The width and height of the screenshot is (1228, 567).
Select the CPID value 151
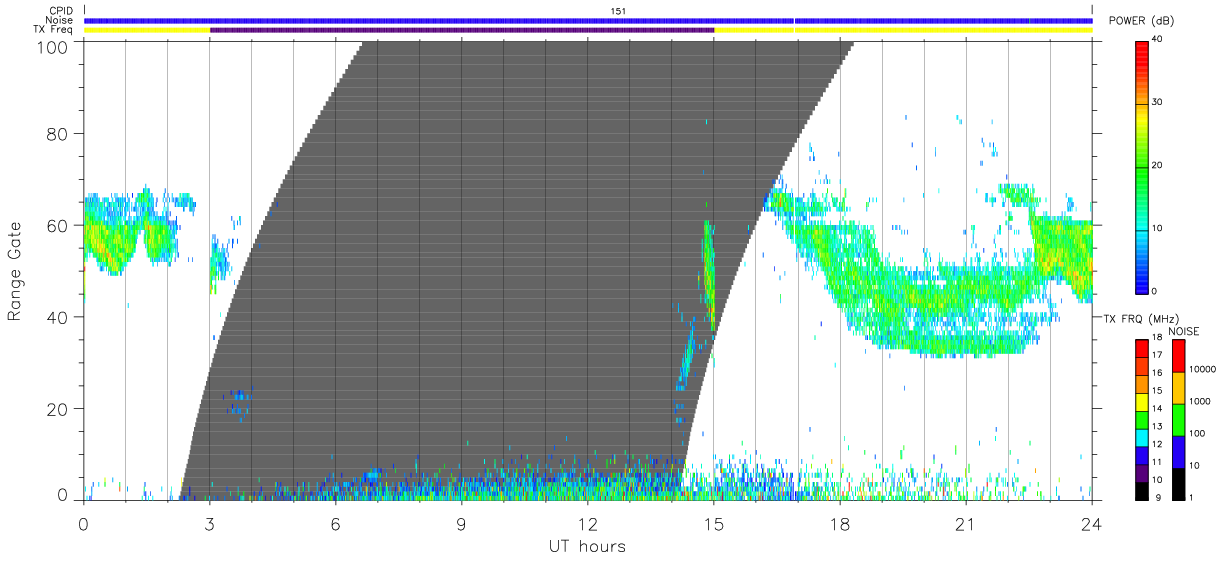tap(618, 11)
